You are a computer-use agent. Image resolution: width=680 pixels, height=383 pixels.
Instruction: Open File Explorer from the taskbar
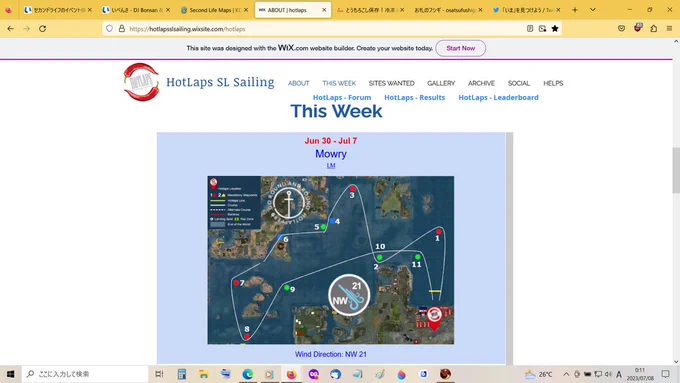(203, 374)
